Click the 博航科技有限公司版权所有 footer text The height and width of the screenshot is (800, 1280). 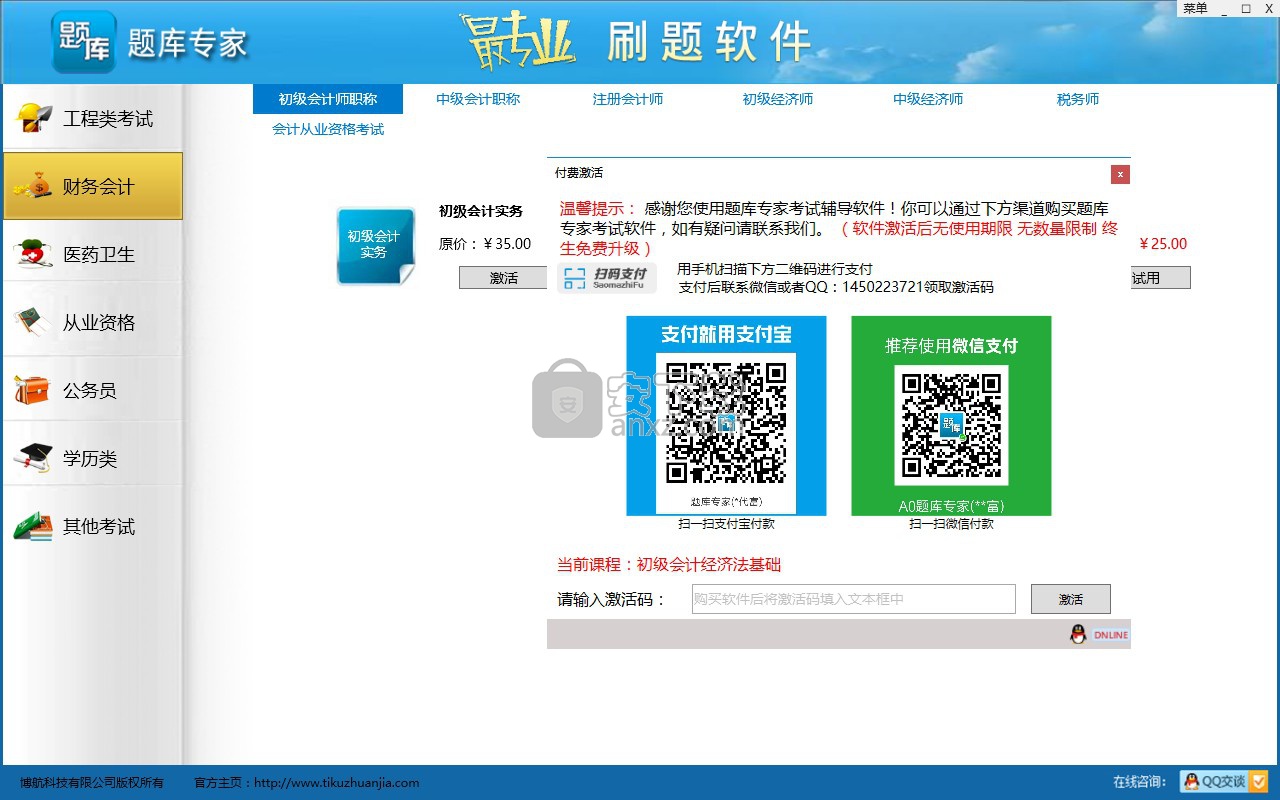92,783
